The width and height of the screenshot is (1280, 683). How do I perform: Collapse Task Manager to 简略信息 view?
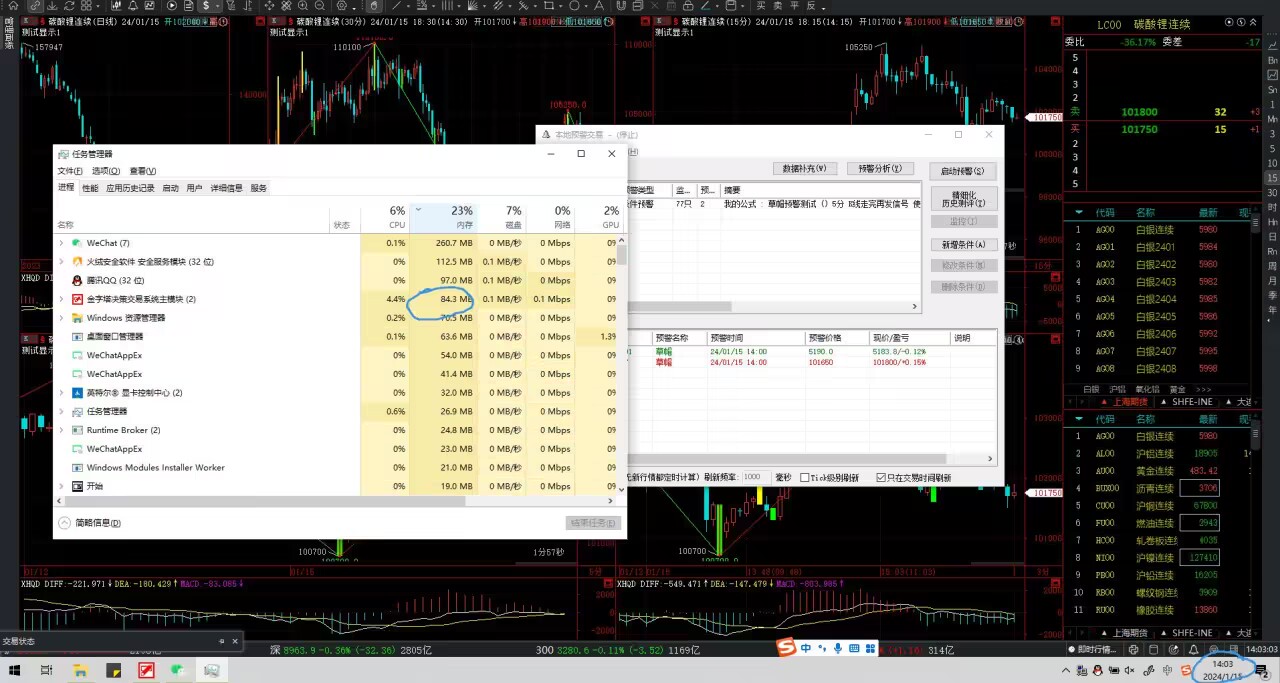click(x=90, y=523)
